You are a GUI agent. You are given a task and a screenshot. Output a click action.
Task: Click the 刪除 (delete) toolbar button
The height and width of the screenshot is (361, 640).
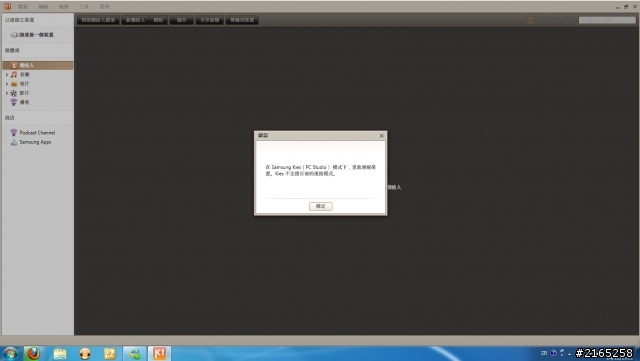click(x=158, y=20)
